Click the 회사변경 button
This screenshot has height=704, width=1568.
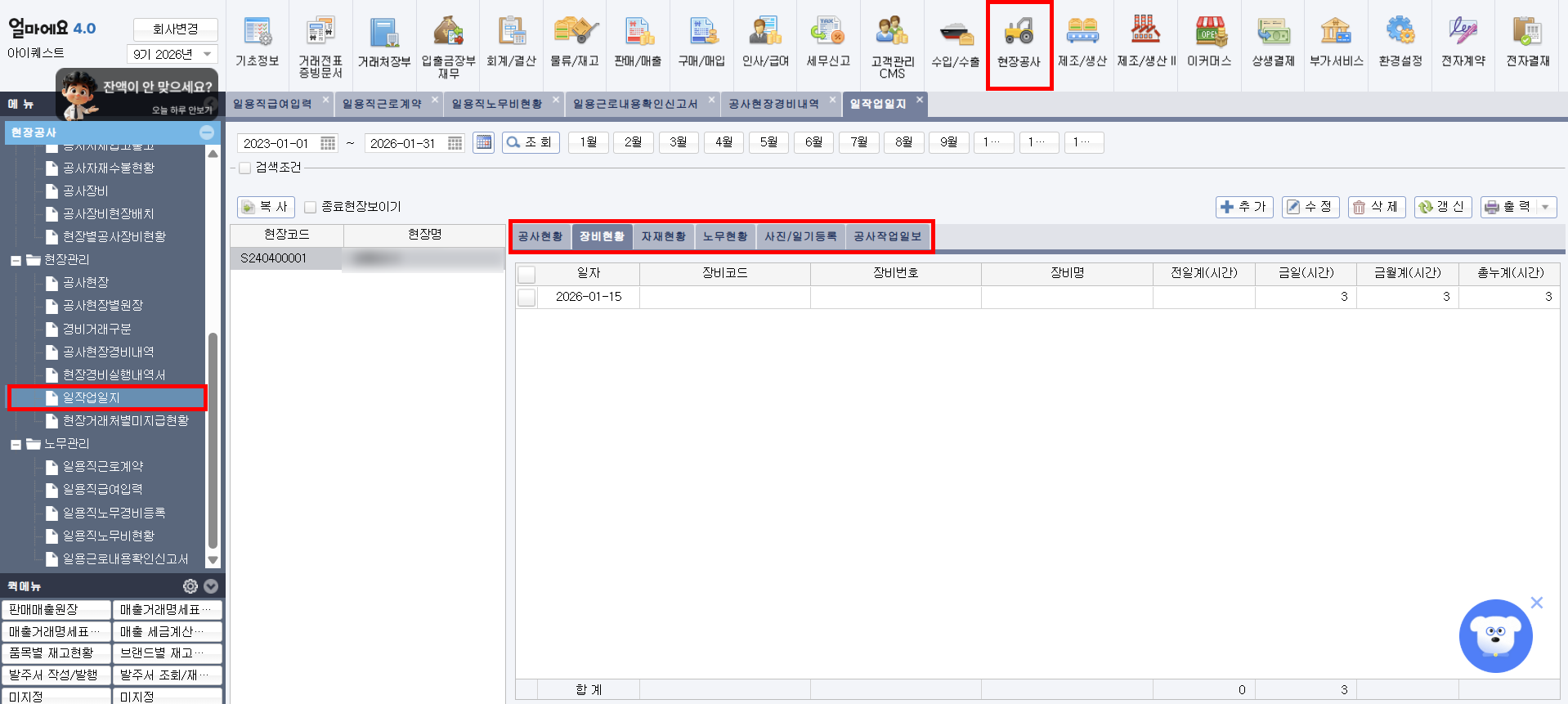click(x=176, y=29)
